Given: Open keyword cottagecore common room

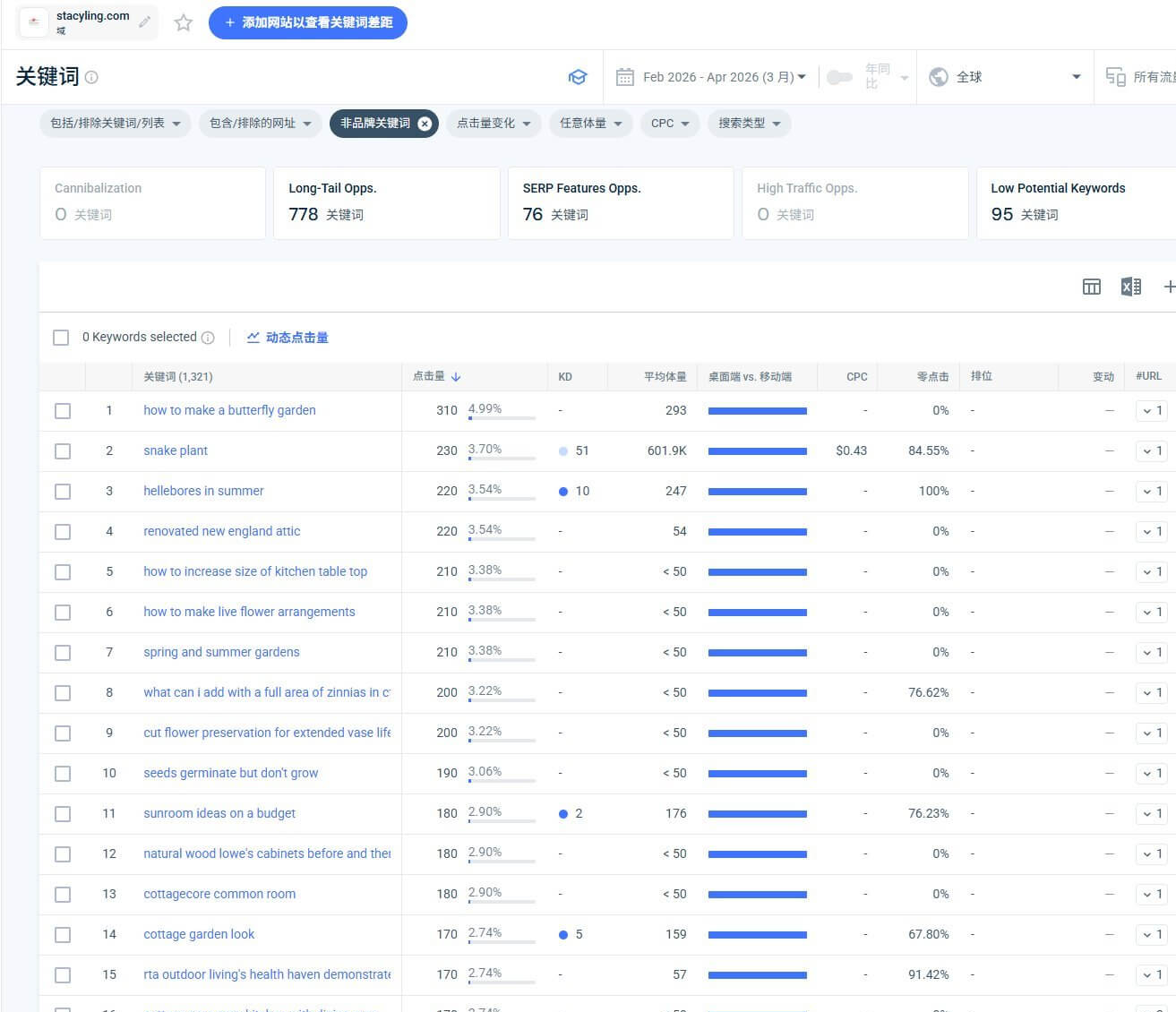Looking at the screenshot, I should pyautogui.click(x=219, y=894).
